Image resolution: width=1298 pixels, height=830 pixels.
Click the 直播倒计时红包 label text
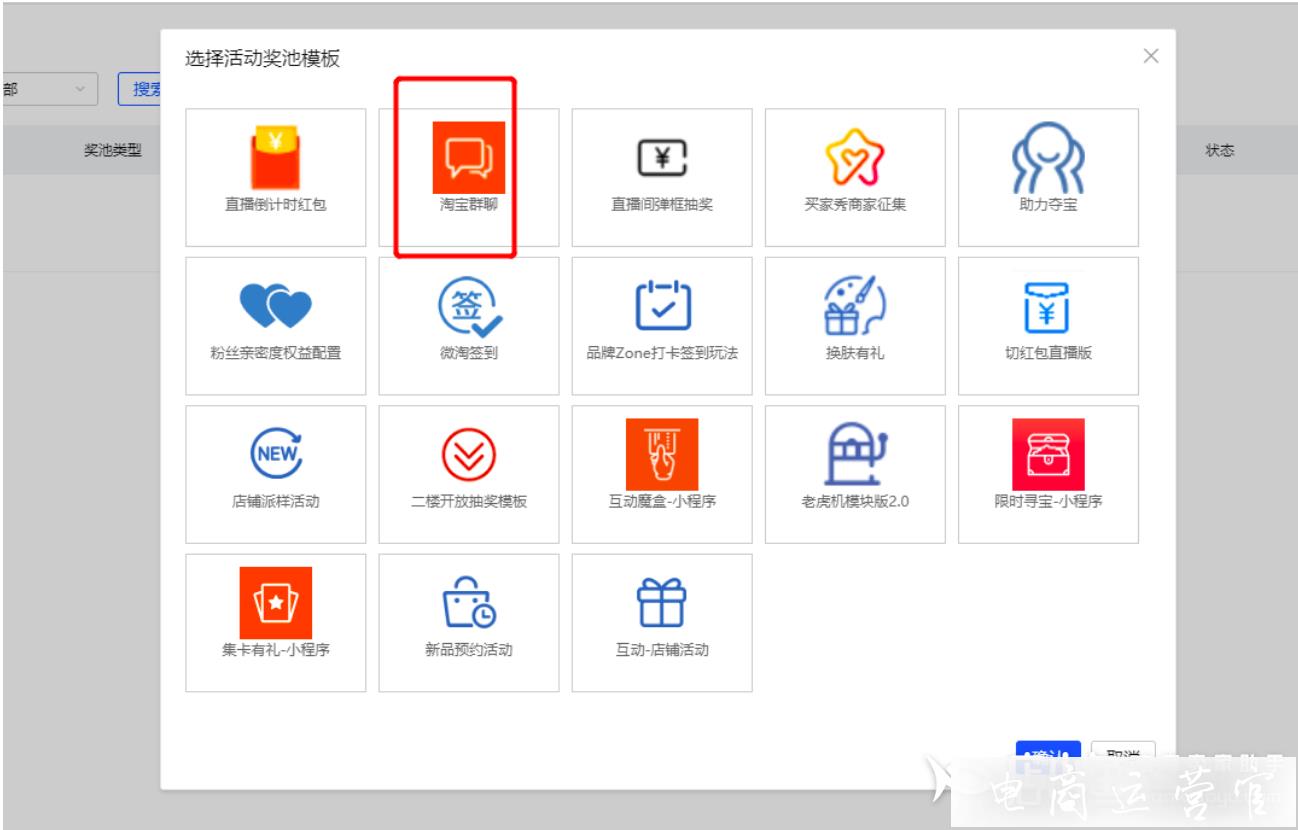pos(275,206)
